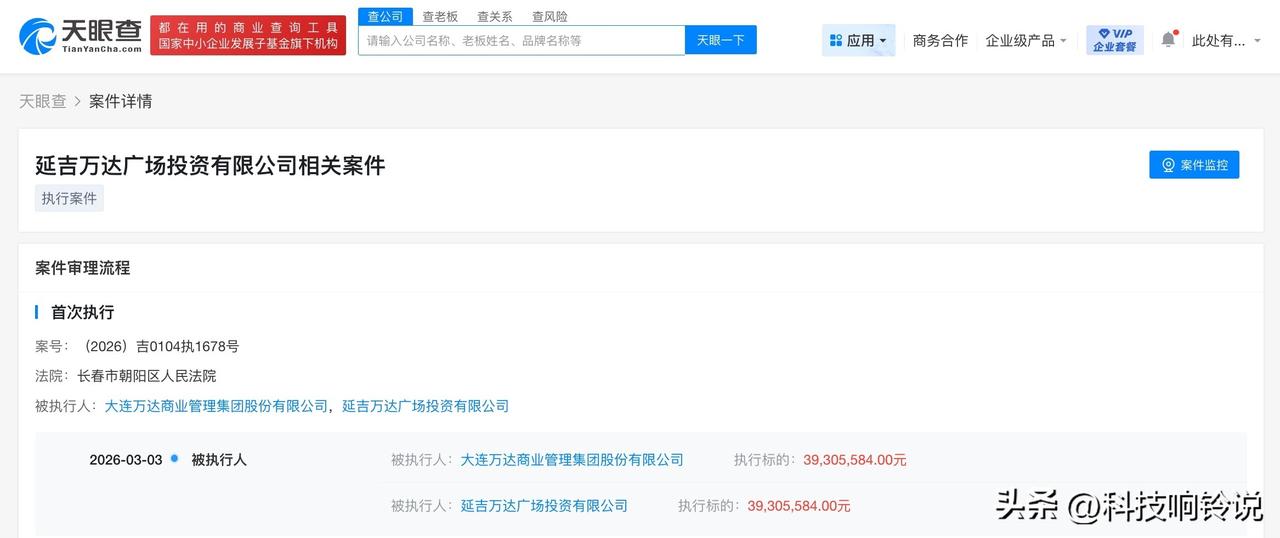Open the 商务合作 menu item
Viewport: 1280px width, 538px height.
(940, 40)
